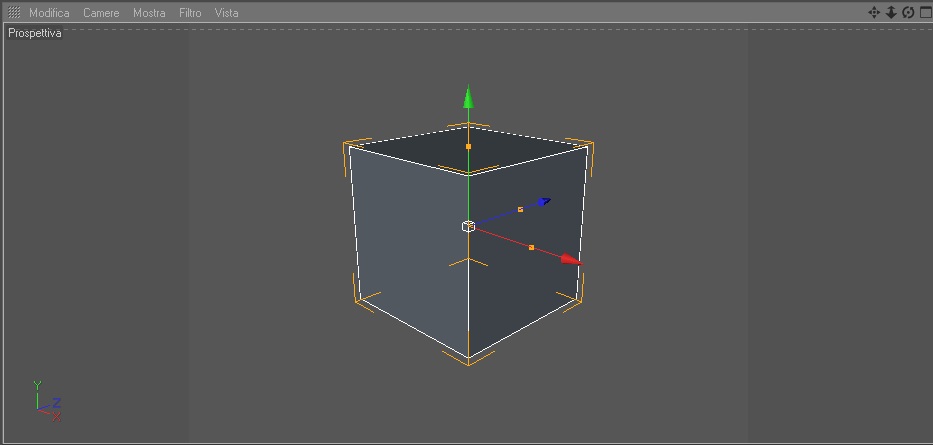The height and width of the screenshot is (445, 933).
Task: Open the Camere menu
Action: pos(101,12)
